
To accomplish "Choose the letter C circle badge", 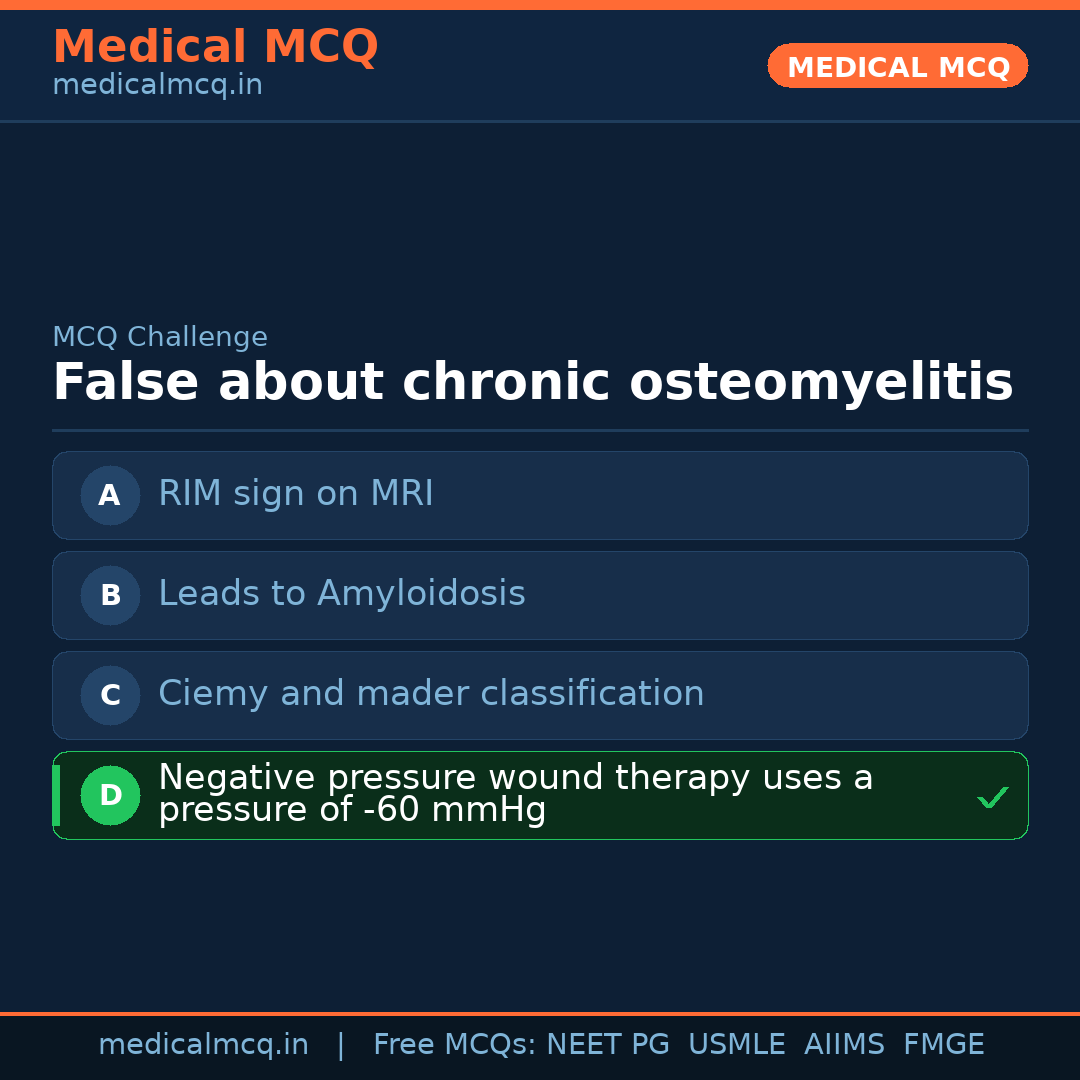I will point(110,695).
